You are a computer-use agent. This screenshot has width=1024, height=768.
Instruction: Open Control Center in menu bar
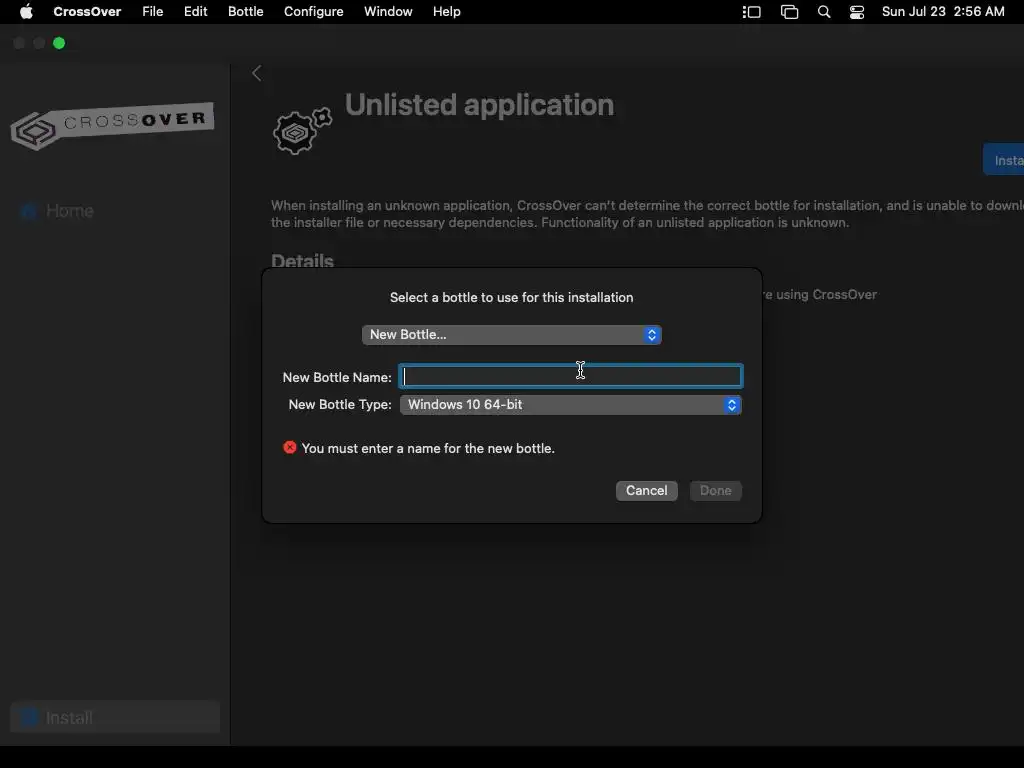tap(857, 12)
